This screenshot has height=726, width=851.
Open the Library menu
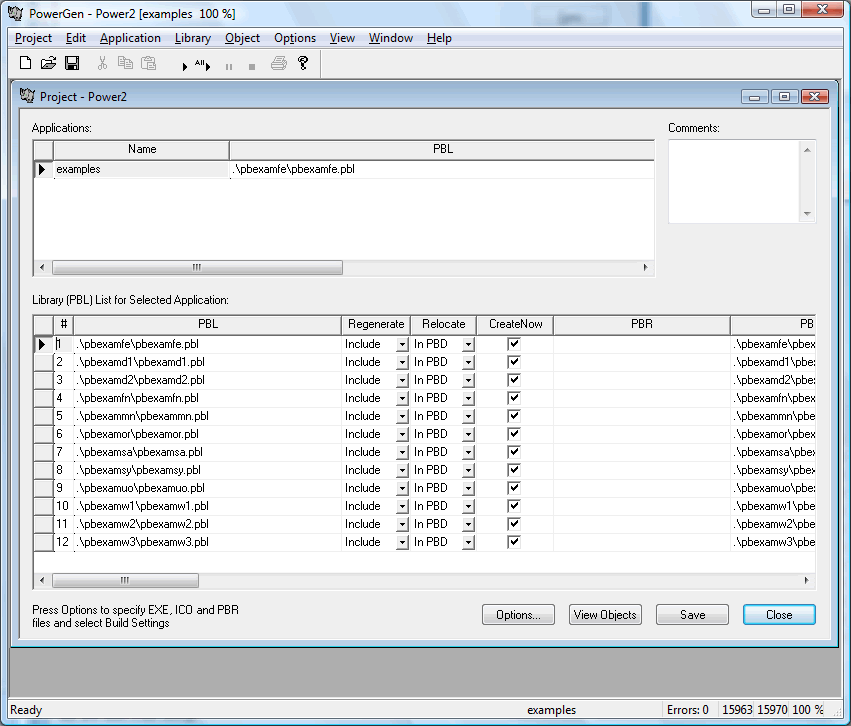[x=193, y=38]
